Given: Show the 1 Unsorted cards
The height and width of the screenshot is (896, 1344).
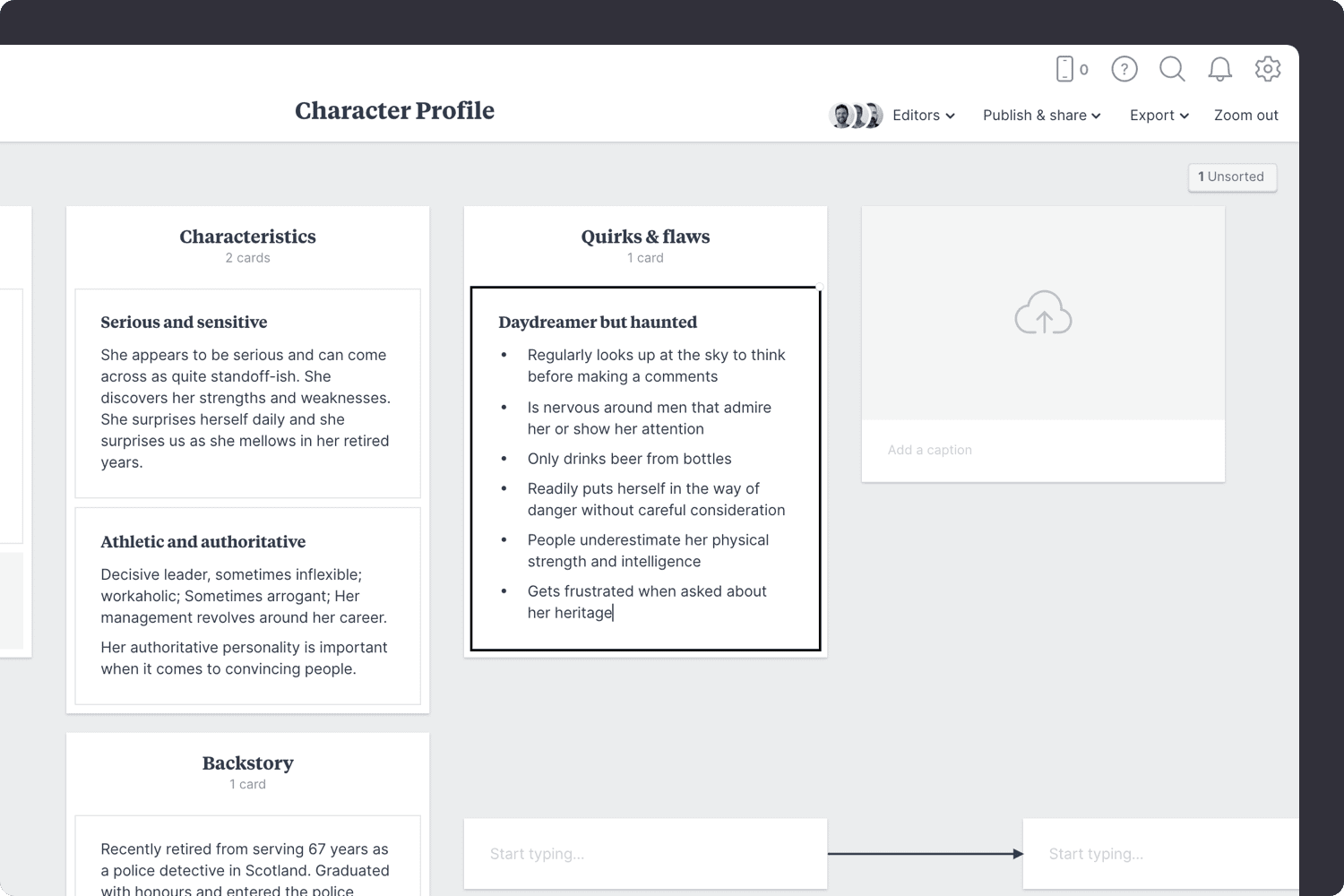Looking at the screenshot, I should pos(1232,177).
